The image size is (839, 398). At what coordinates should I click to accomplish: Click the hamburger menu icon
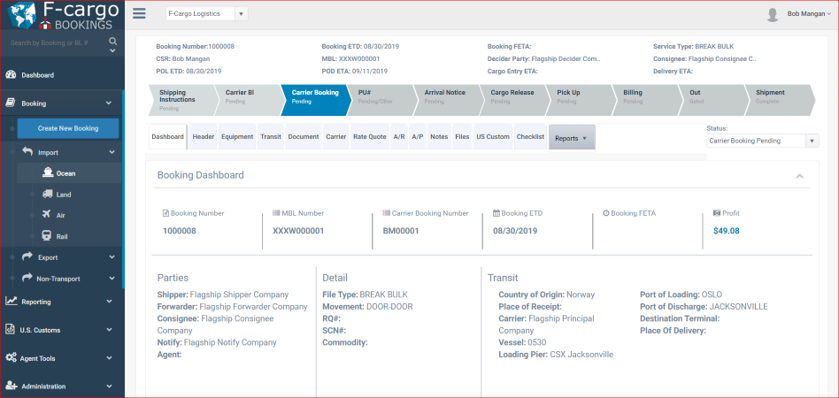(x=139, y=14)
